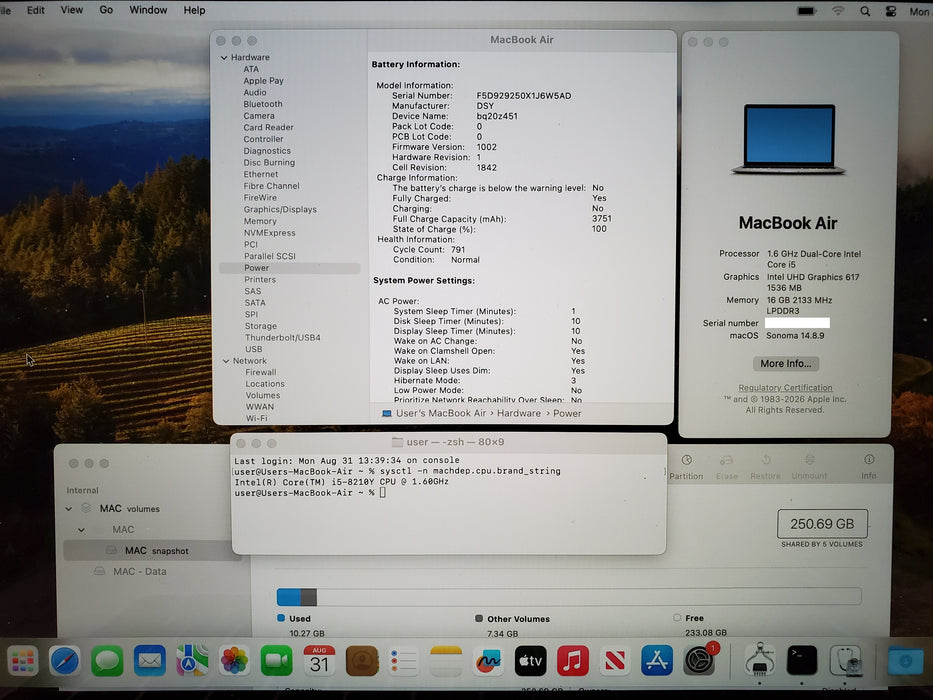Click Power in the bottom path bar

[x=567, y=413]
